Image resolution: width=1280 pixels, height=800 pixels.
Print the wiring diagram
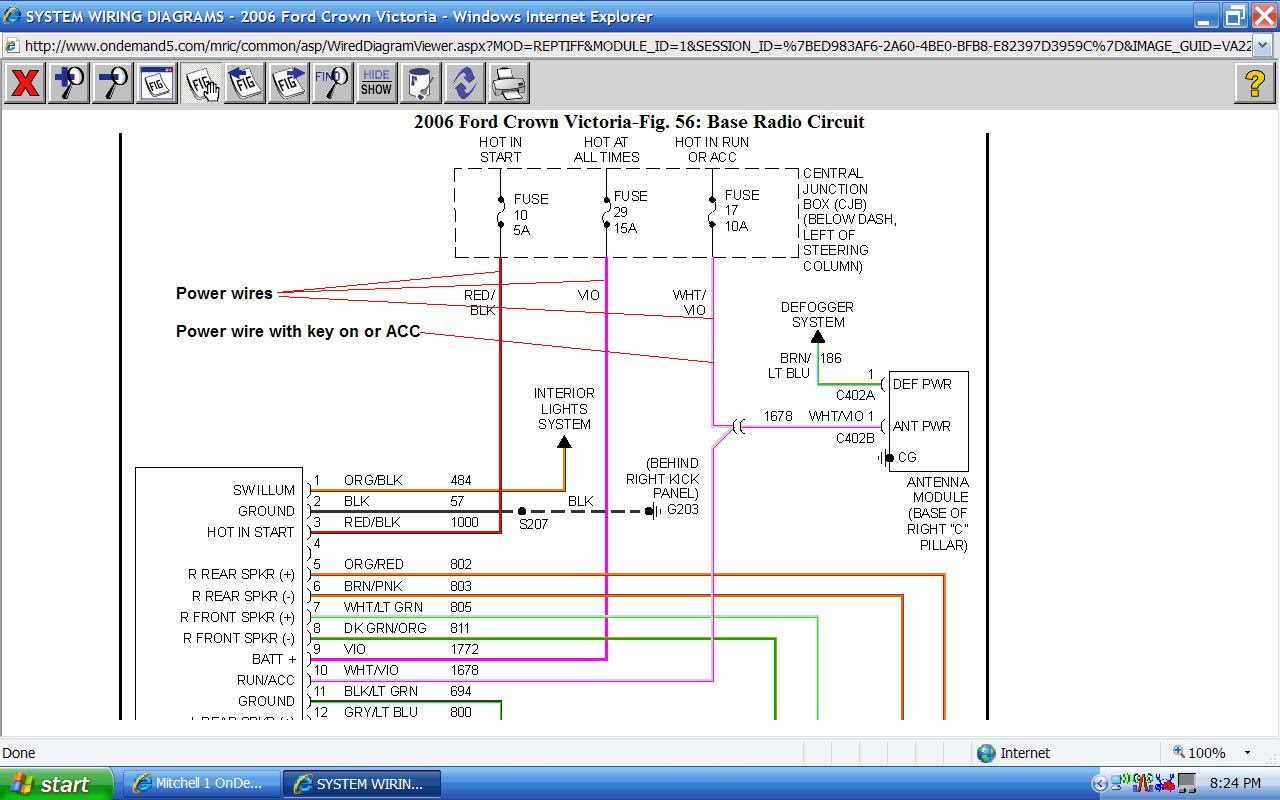(508, 83)
